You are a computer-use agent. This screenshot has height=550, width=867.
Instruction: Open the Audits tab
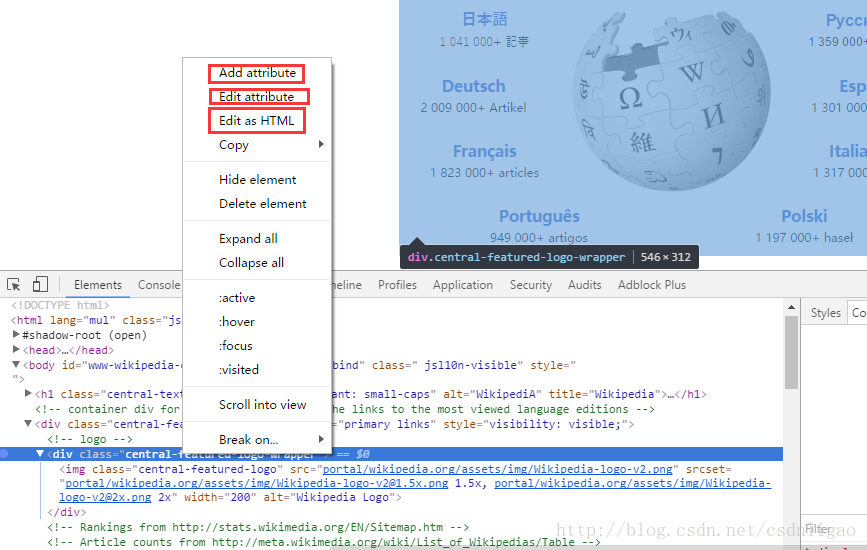584,285
